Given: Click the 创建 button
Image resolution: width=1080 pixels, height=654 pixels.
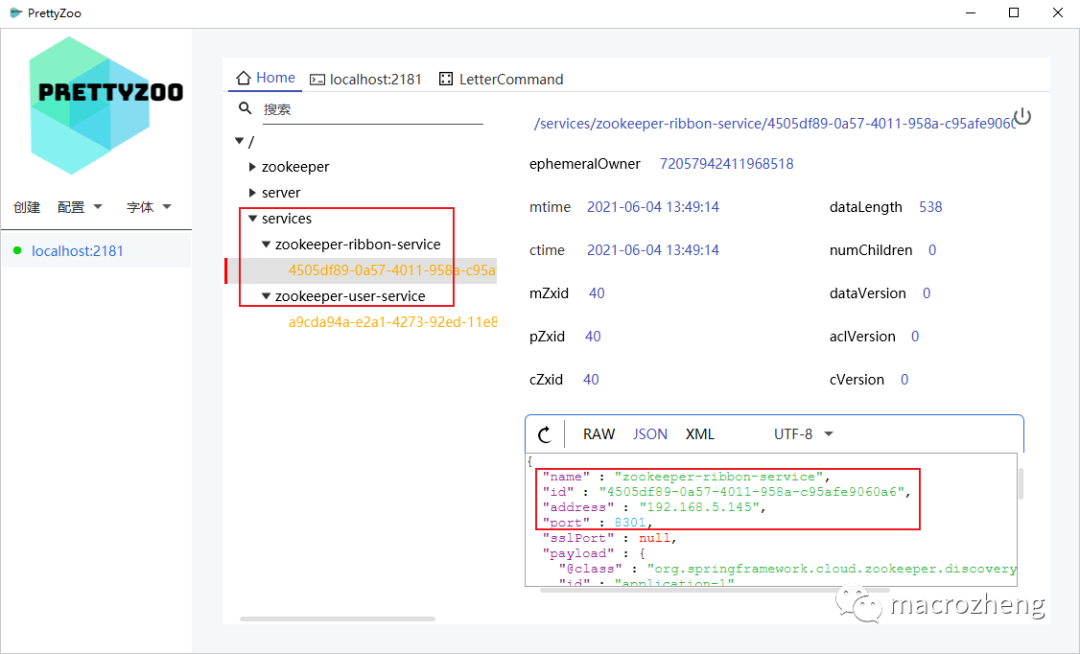Looking at the screenshot, I should click(x=27, y=207).
